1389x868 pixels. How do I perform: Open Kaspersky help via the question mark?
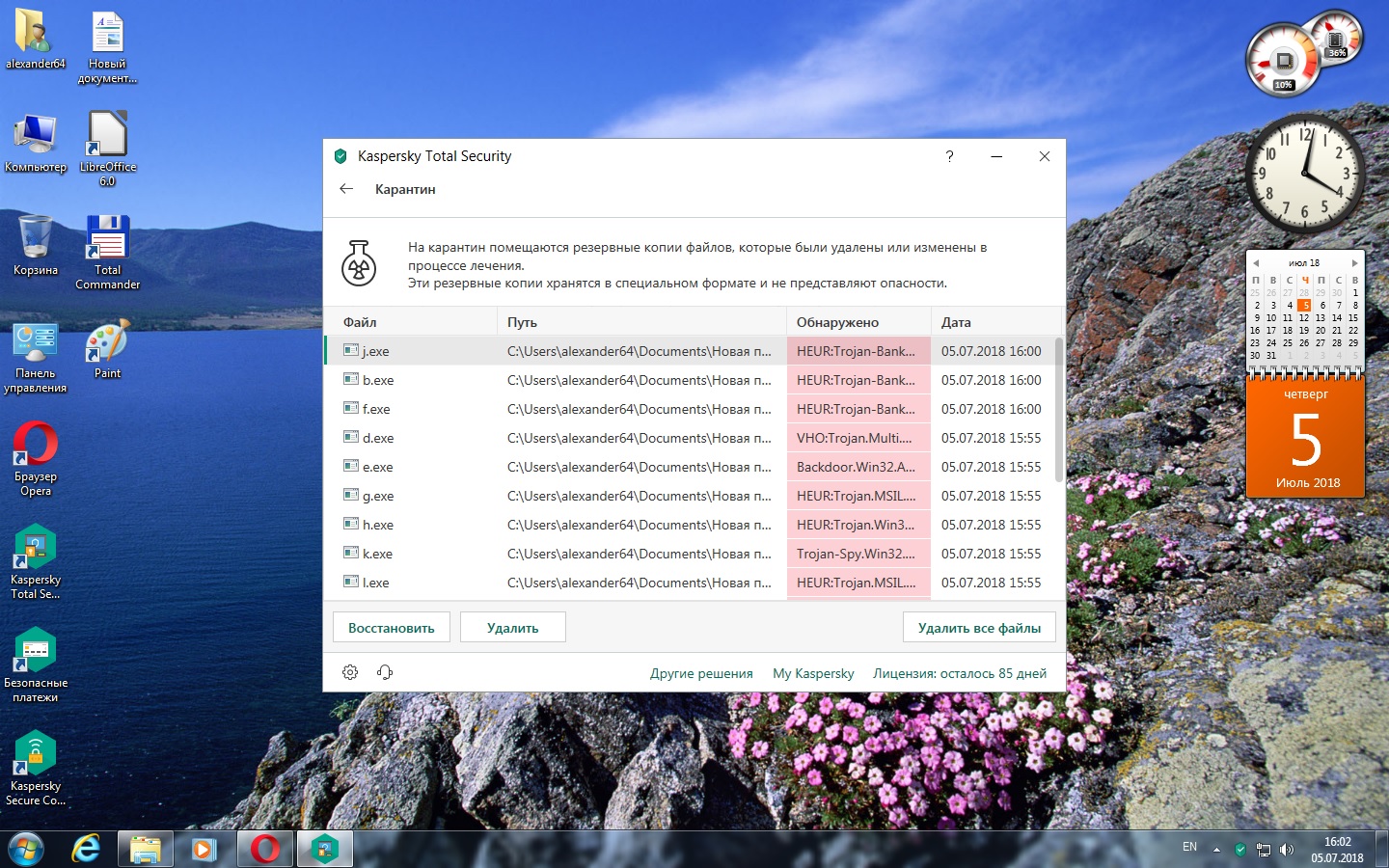tap(949, 156)
